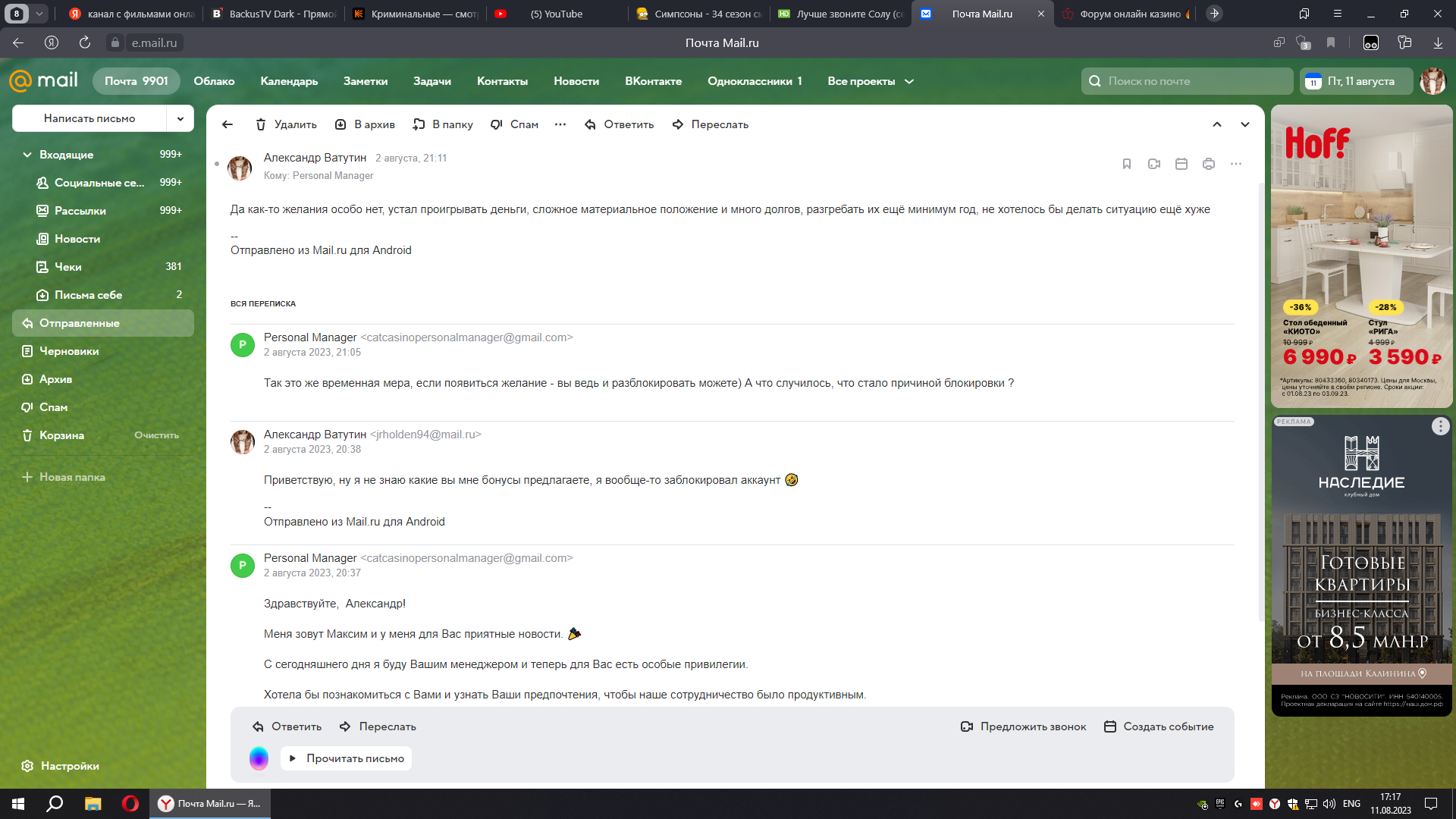Click the Поиск по почте search field
This screenshot has height=819, width=1456.
(x=1187, y=81)
